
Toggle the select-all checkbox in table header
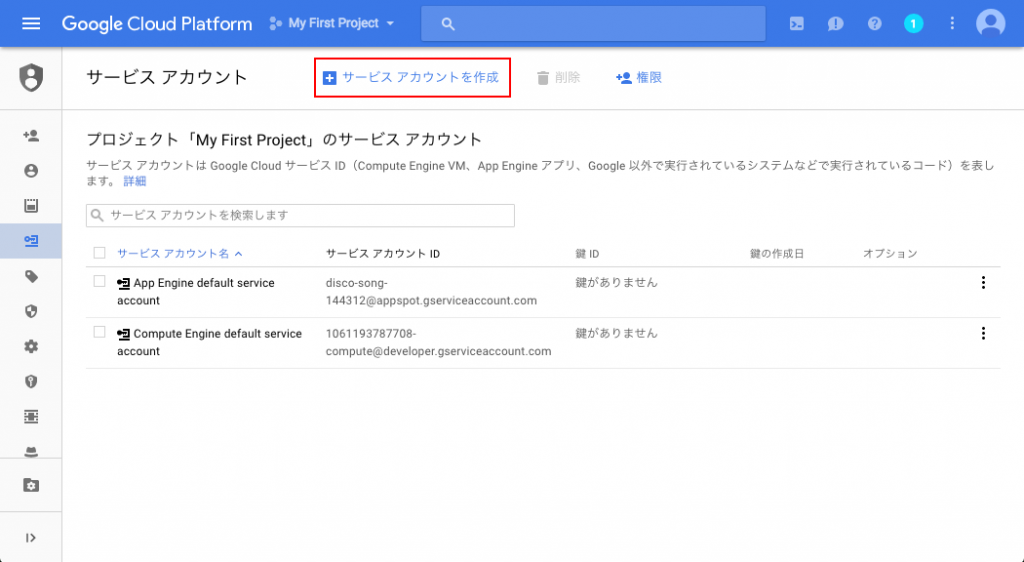(99, 253)
